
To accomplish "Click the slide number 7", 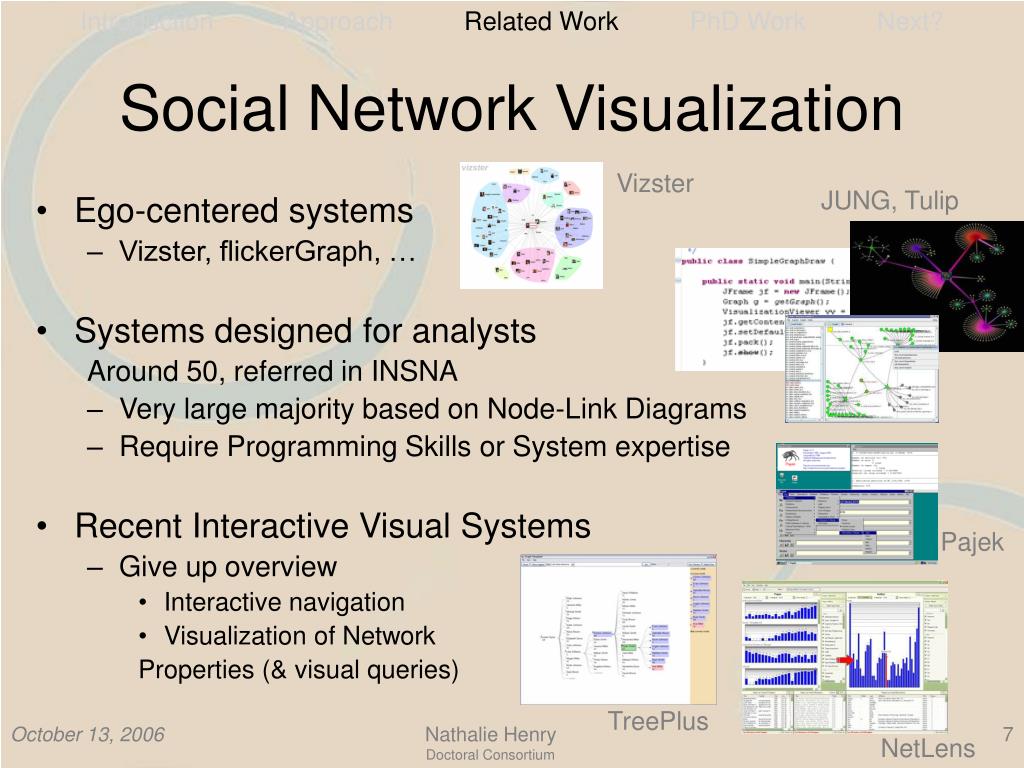I will pos(1008,734).
